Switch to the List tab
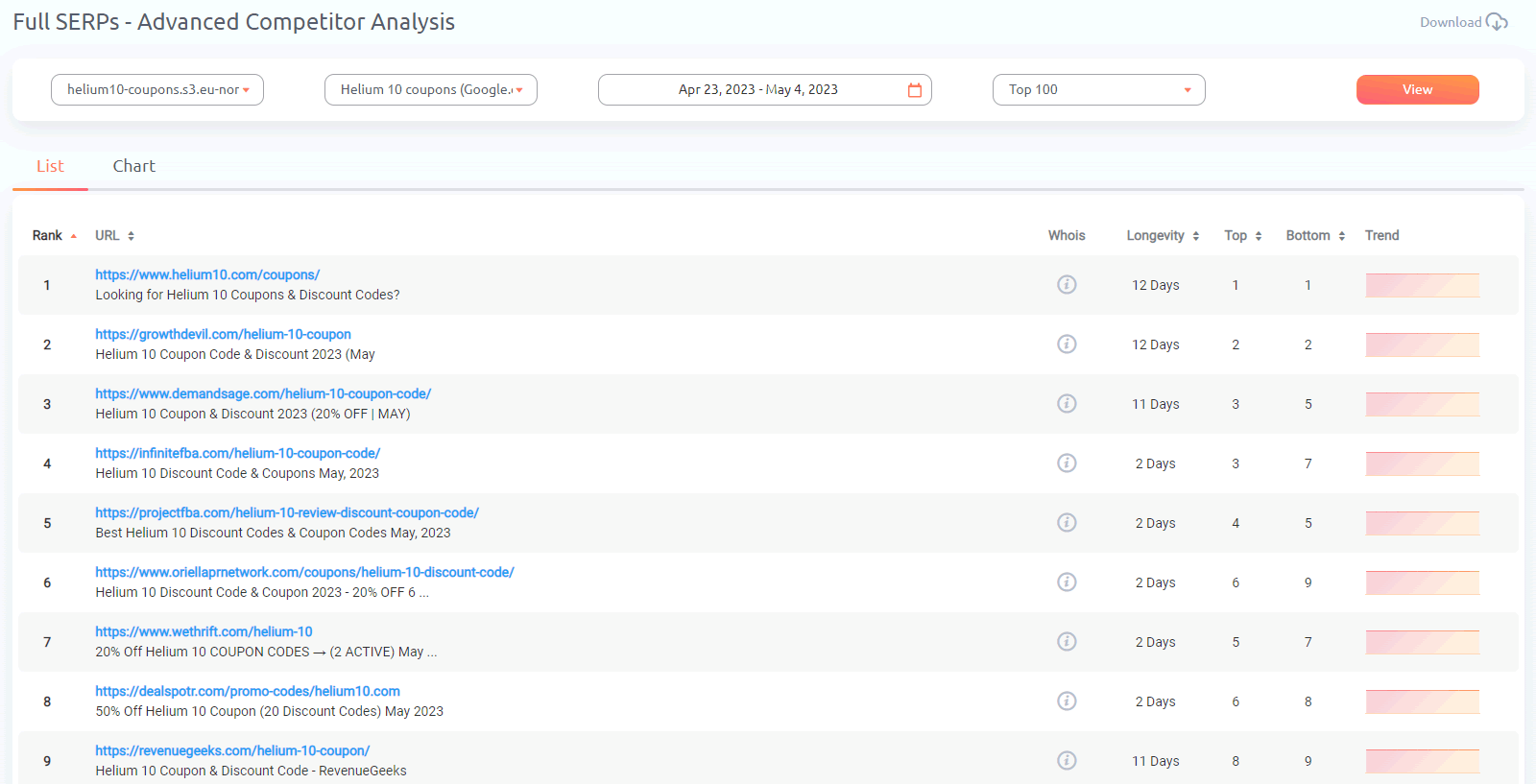 50,166
